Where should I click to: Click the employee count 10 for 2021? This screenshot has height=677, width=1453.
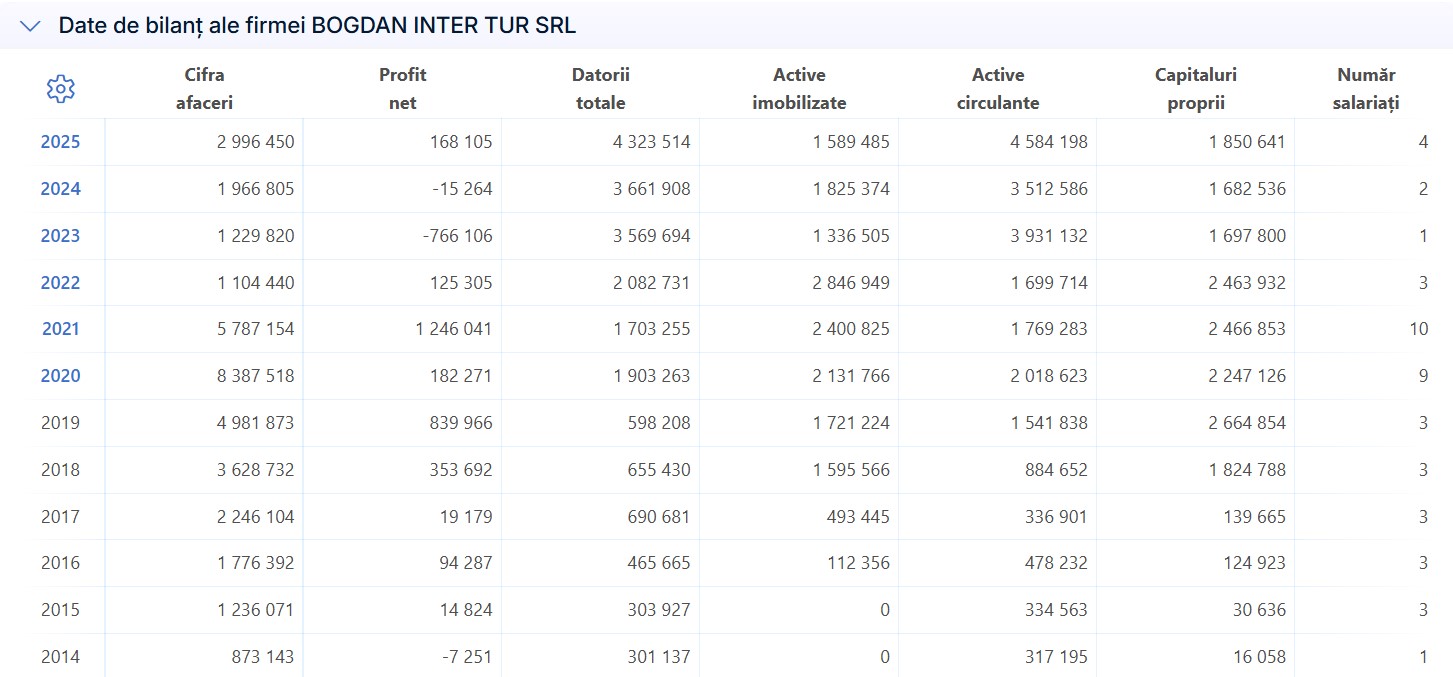[x=1419, y=329]
